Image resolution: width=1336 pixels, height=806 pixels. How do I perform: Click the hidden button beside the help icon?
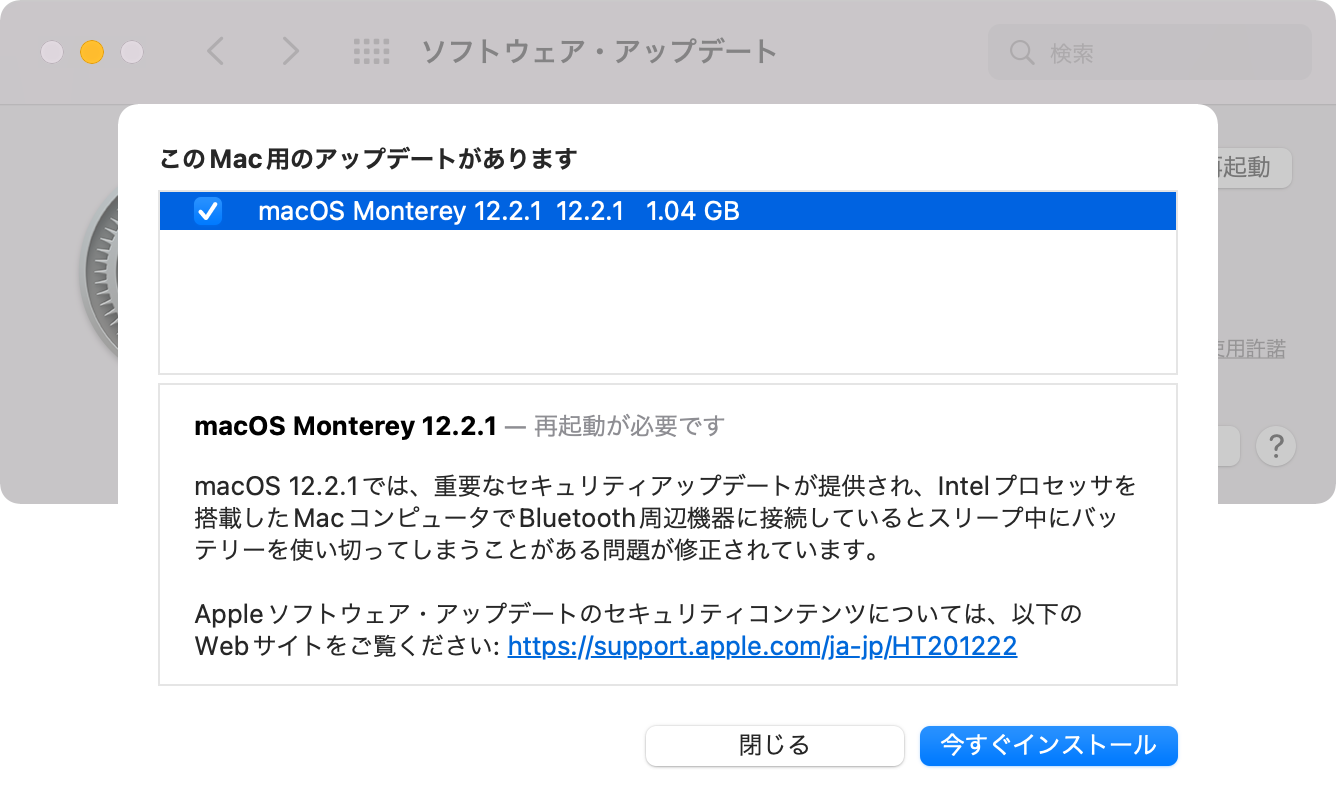(1229, 446)
